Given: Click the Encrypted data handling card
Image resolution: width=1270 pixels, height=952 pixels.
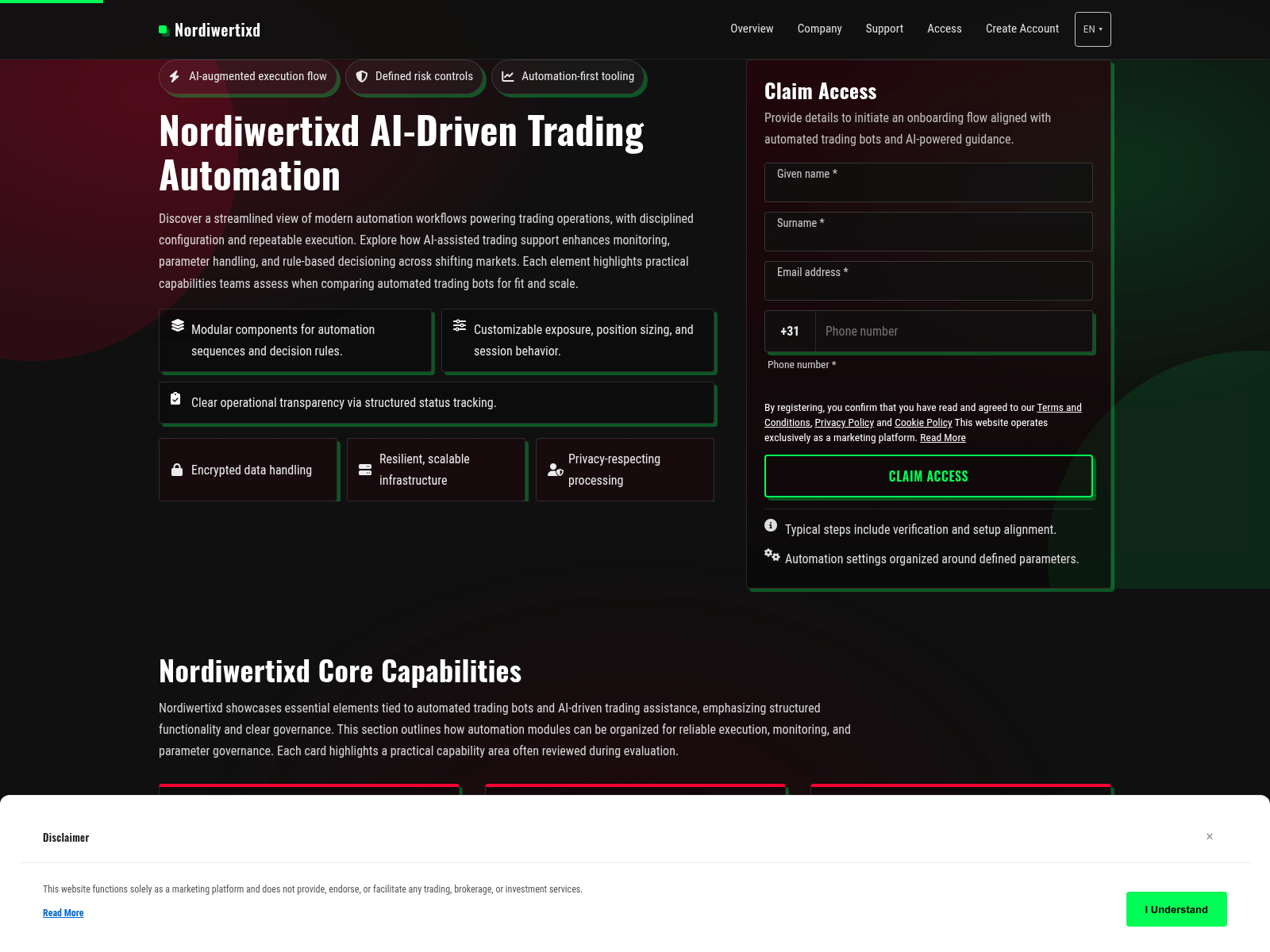Looking at the screenshot, I should click(x=248, y=470).
